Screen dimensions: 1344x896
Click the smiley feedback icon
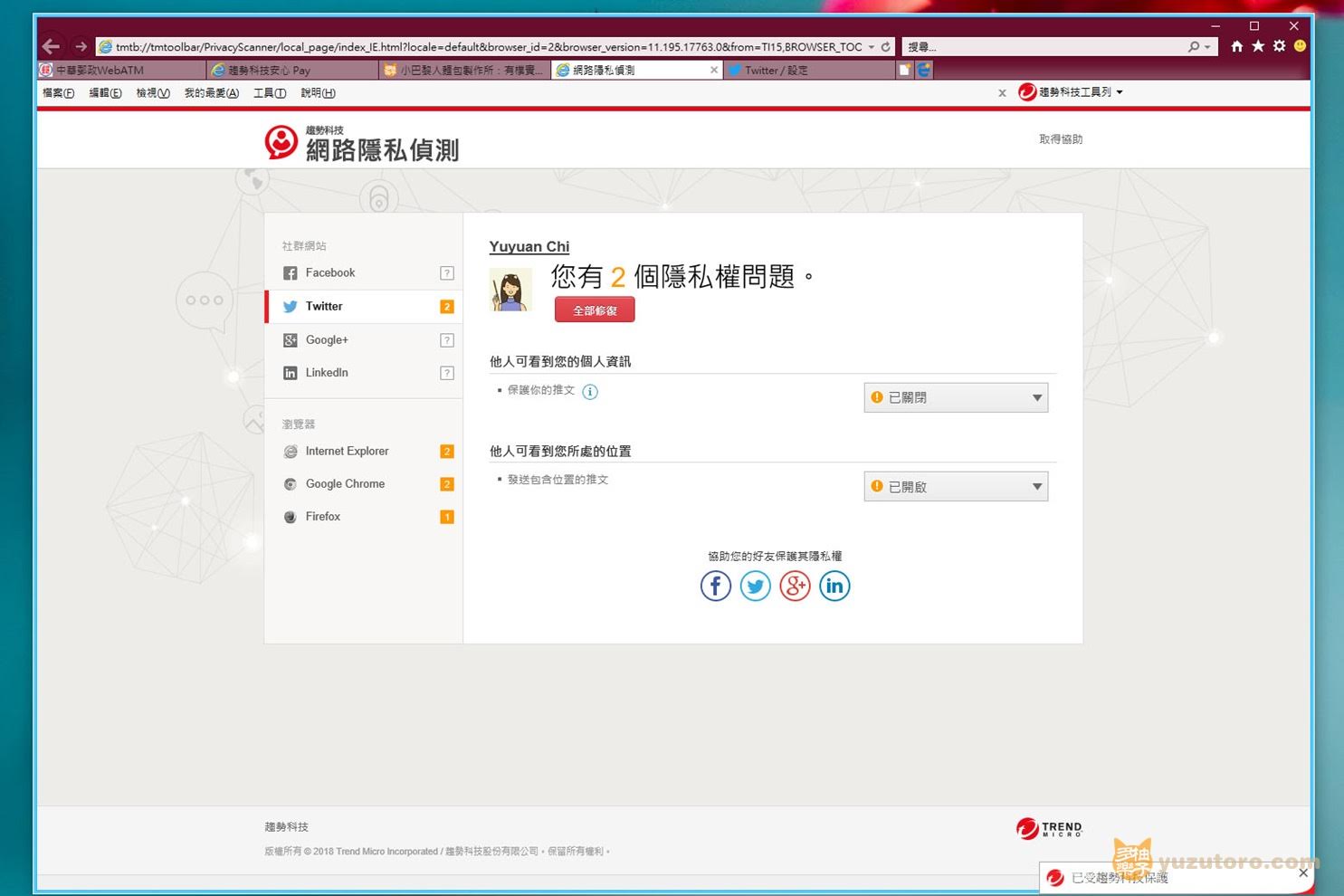[1300, 46]
